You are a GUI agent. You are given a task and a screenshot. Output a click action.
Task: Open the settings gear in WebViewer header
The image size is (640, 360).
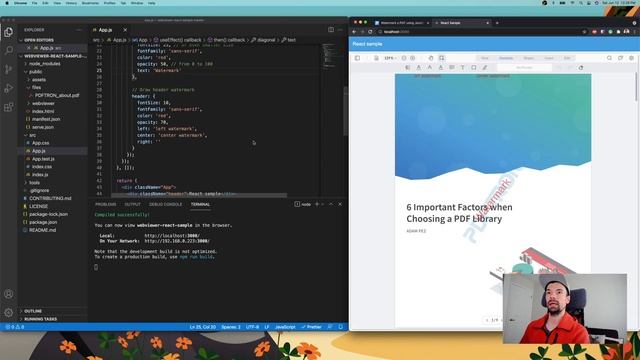tap(631, 58)
